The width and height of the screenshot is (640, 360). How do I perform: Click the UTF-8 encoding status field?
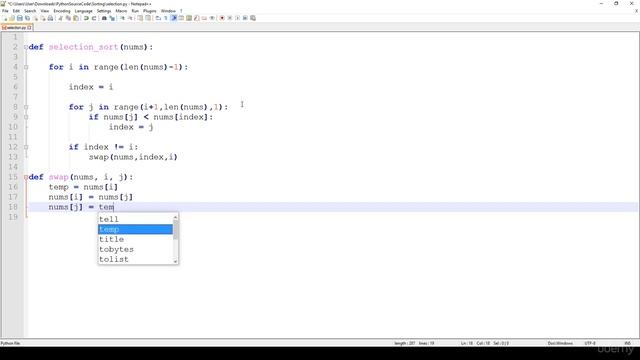tap(590, 343)
